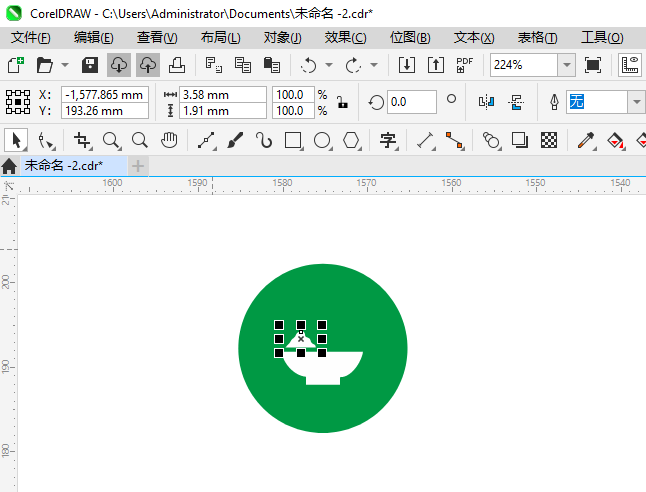The height and width of the screenshot is (492, 646).
Task: Open the 效果(C) menu
Action: tap(345, 37)
